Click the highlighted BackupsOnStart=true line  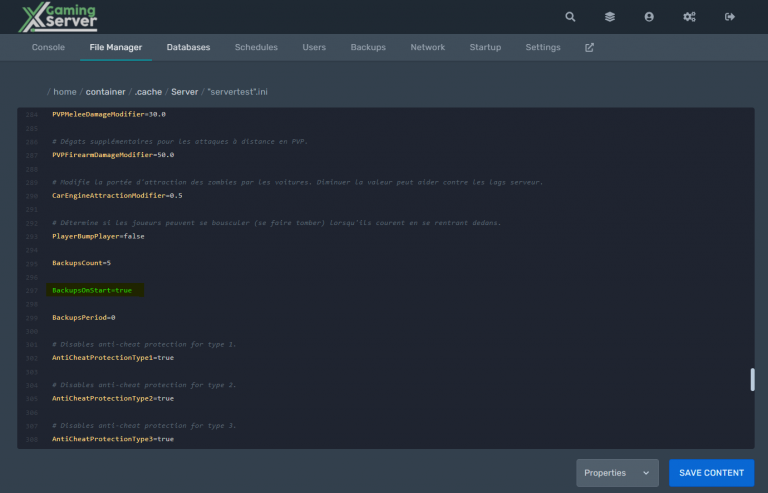tap(92, 290)
